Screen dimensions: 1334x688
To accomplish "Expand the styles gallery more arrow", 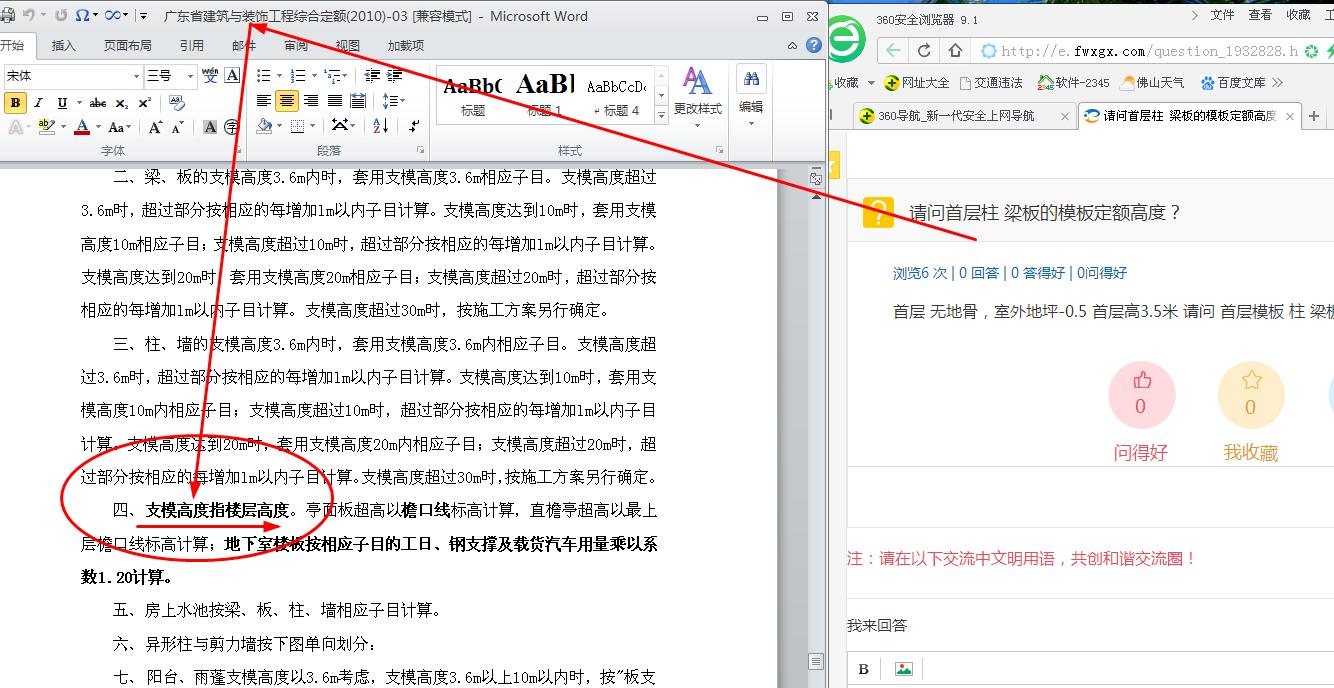I will (661, 115).
